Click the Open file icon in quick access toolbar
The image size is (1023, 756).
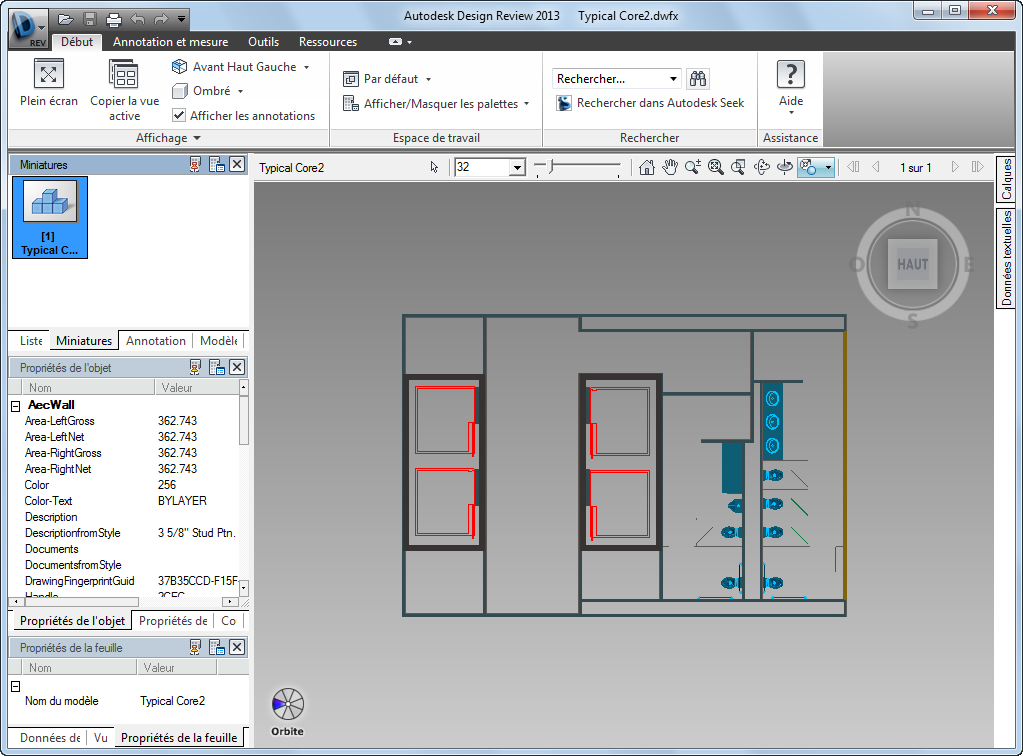point(65,19)
